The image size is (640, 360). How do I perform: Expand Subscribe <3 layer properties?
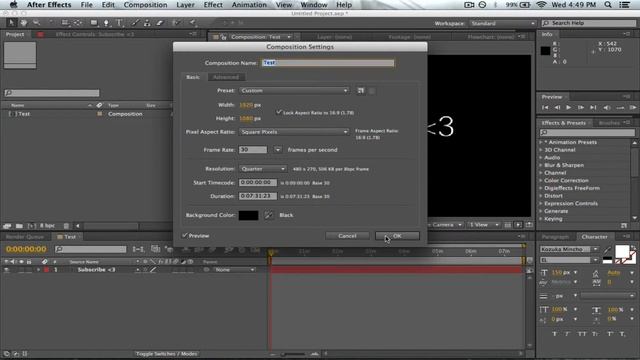click(38, 270)
